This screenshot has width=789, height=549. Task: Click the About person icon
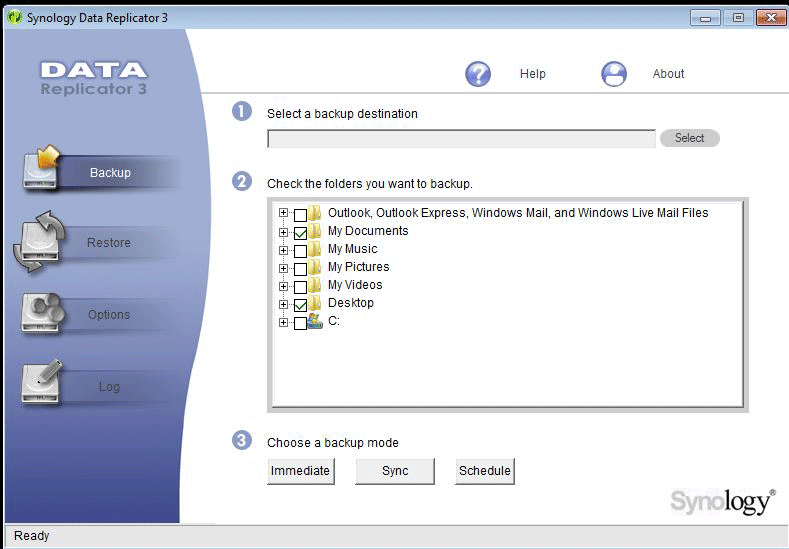click(614, 74)
